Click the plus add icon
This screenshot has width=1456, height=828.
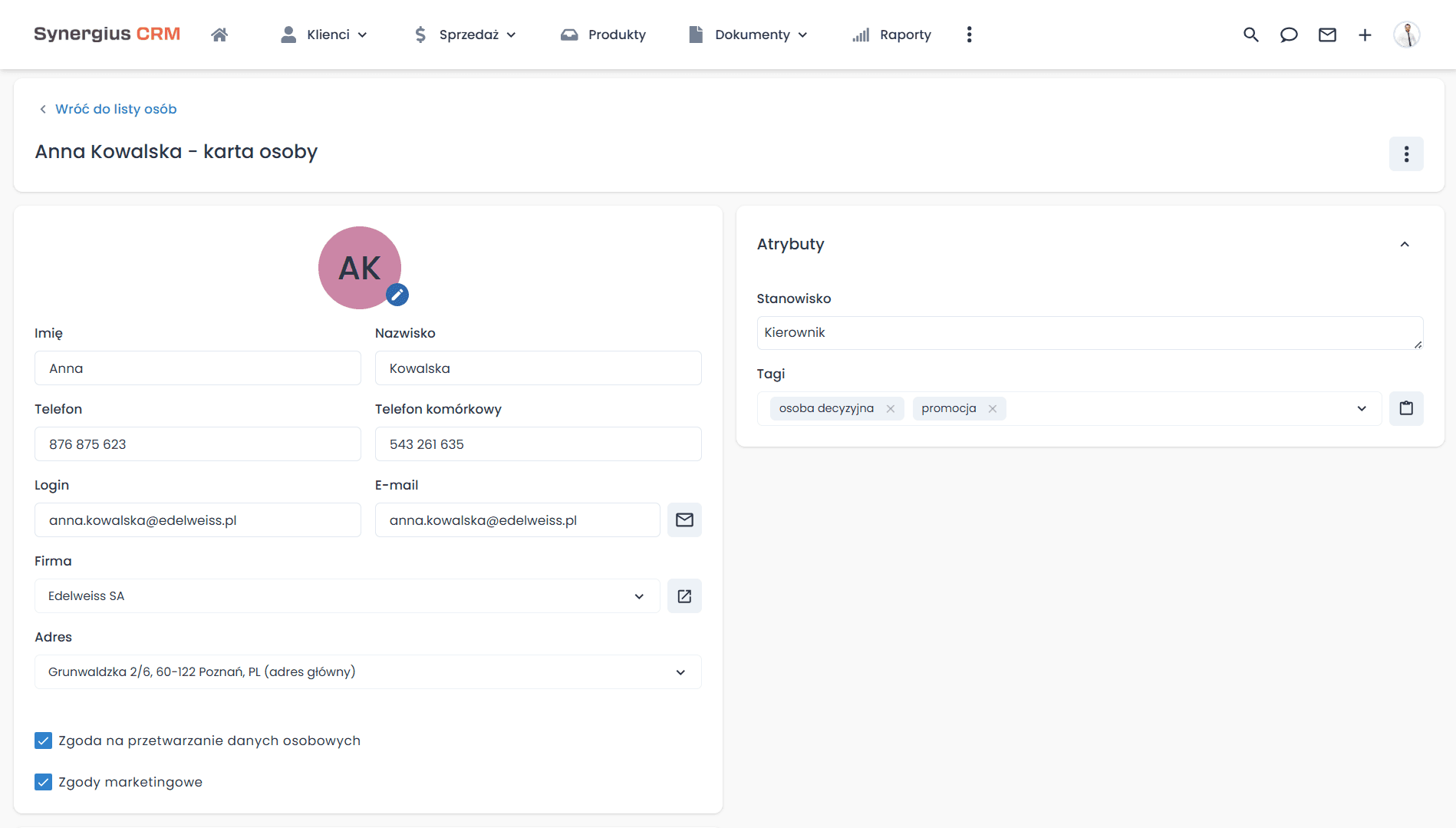1365,35
